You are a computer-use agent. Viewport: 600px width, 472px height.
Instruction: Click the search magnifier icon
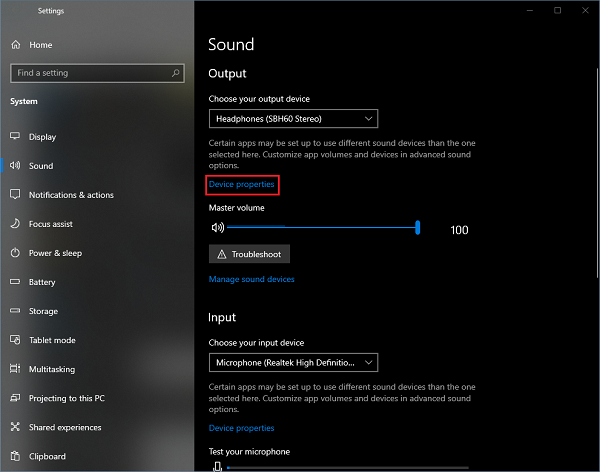pyautogui.click(x=177, y=73)
